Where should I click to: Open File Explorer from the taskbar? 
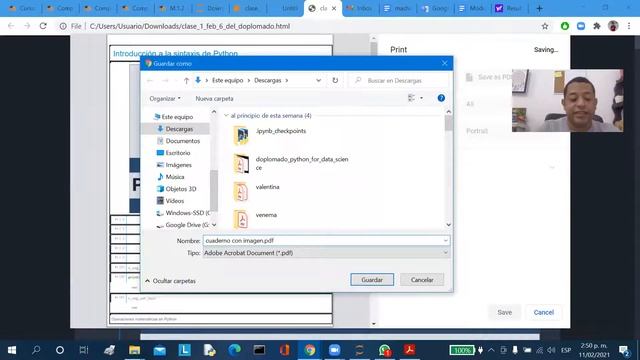pos(134,350)
